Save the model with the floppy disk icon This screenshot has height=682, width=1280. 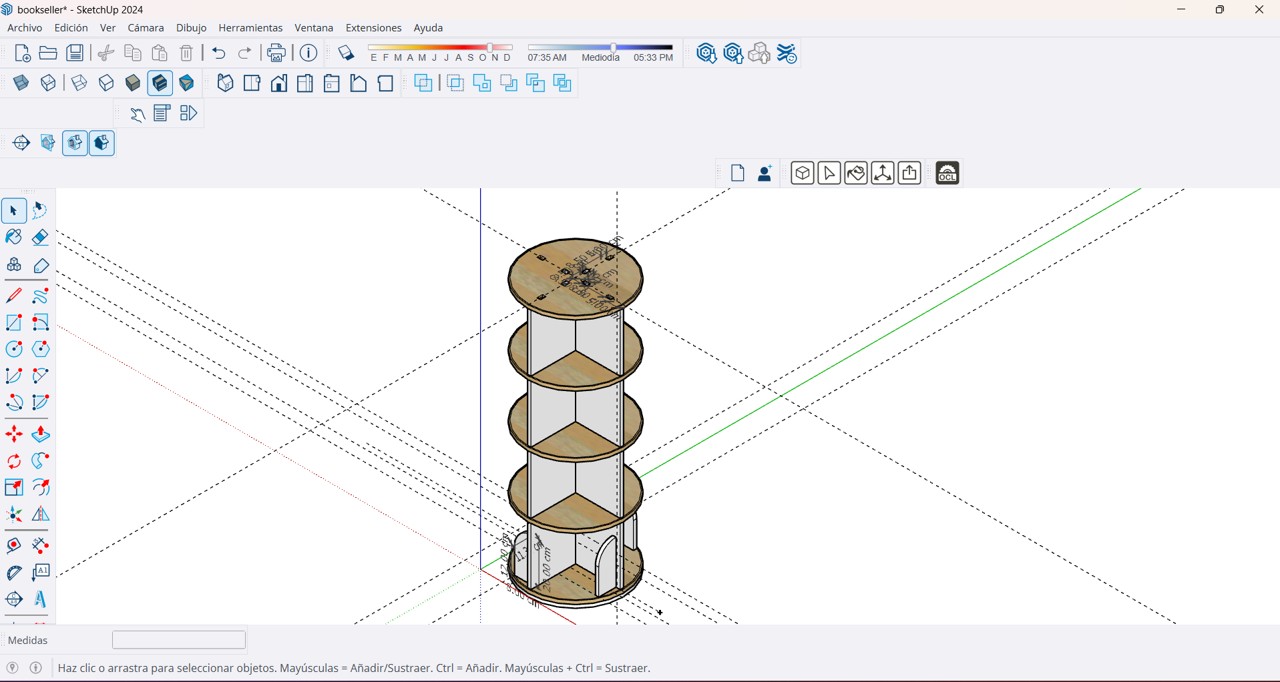75,53
